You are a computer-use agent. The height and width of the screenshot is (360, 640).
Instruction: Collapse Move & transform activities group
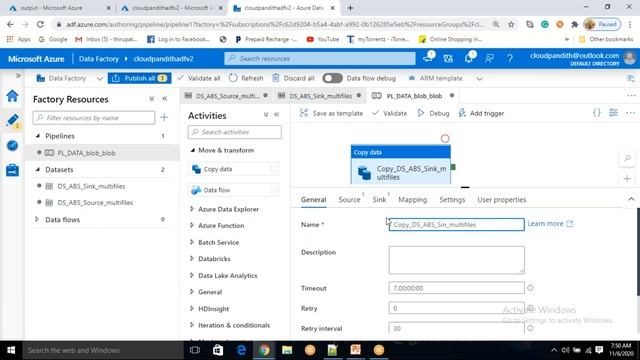tap(193, 150)
